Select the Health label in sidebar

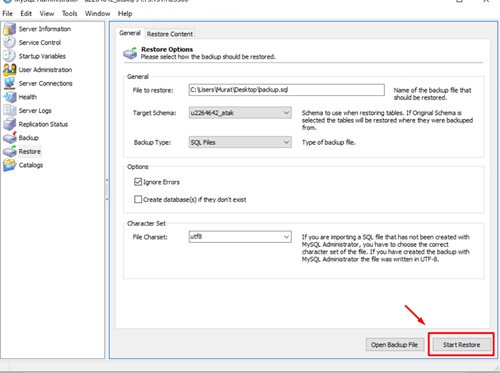(28, 97)
